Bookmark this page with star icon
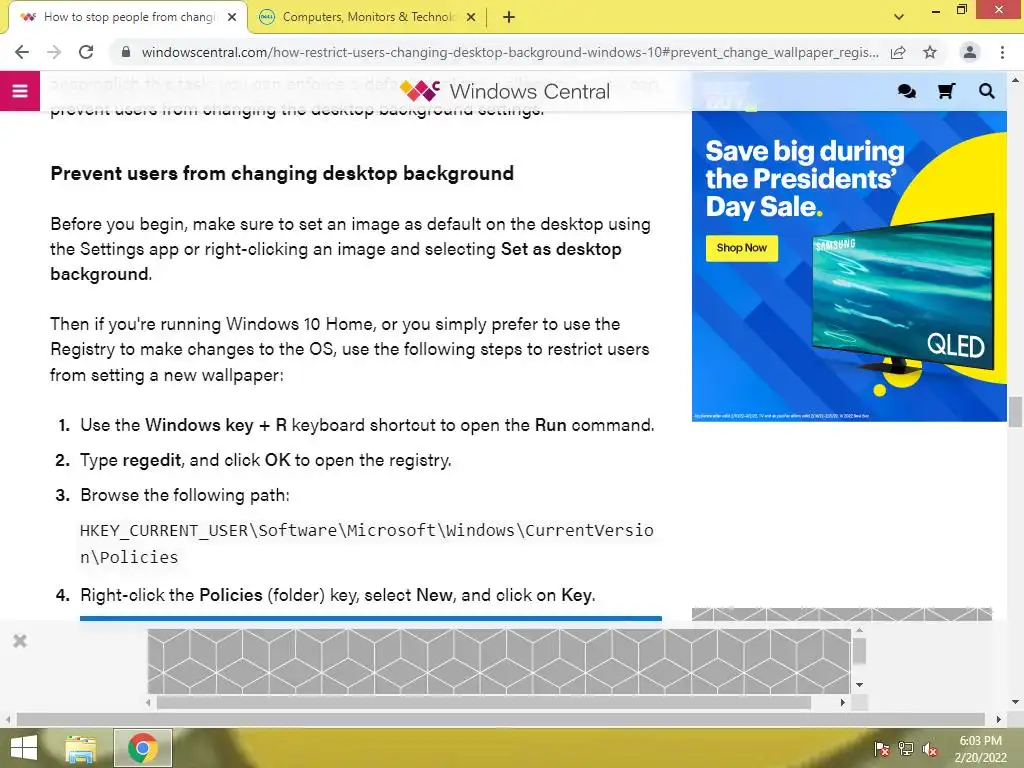1024x768 pixels. 930,52
